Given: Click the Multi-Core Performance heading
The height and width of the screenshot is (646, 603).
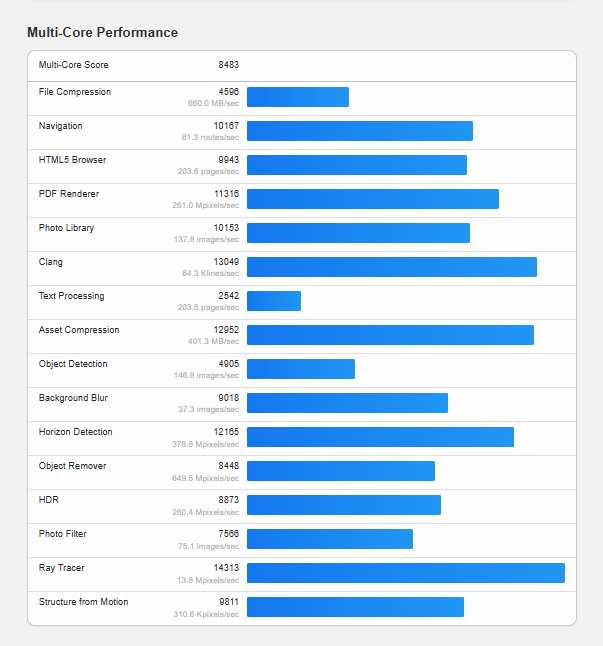Looking at the screenshot, I should [x=102, y=33].
